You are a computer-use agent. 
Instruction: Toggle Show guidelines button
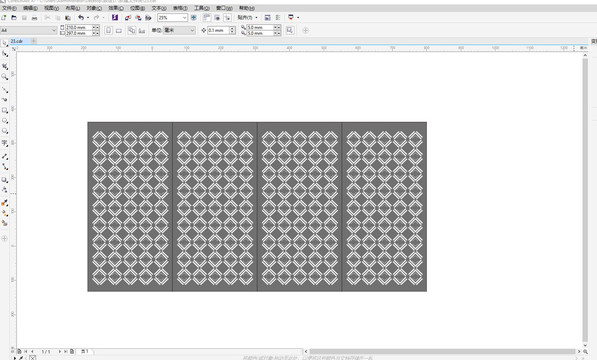pyautogui.click(x=227, y=18)
